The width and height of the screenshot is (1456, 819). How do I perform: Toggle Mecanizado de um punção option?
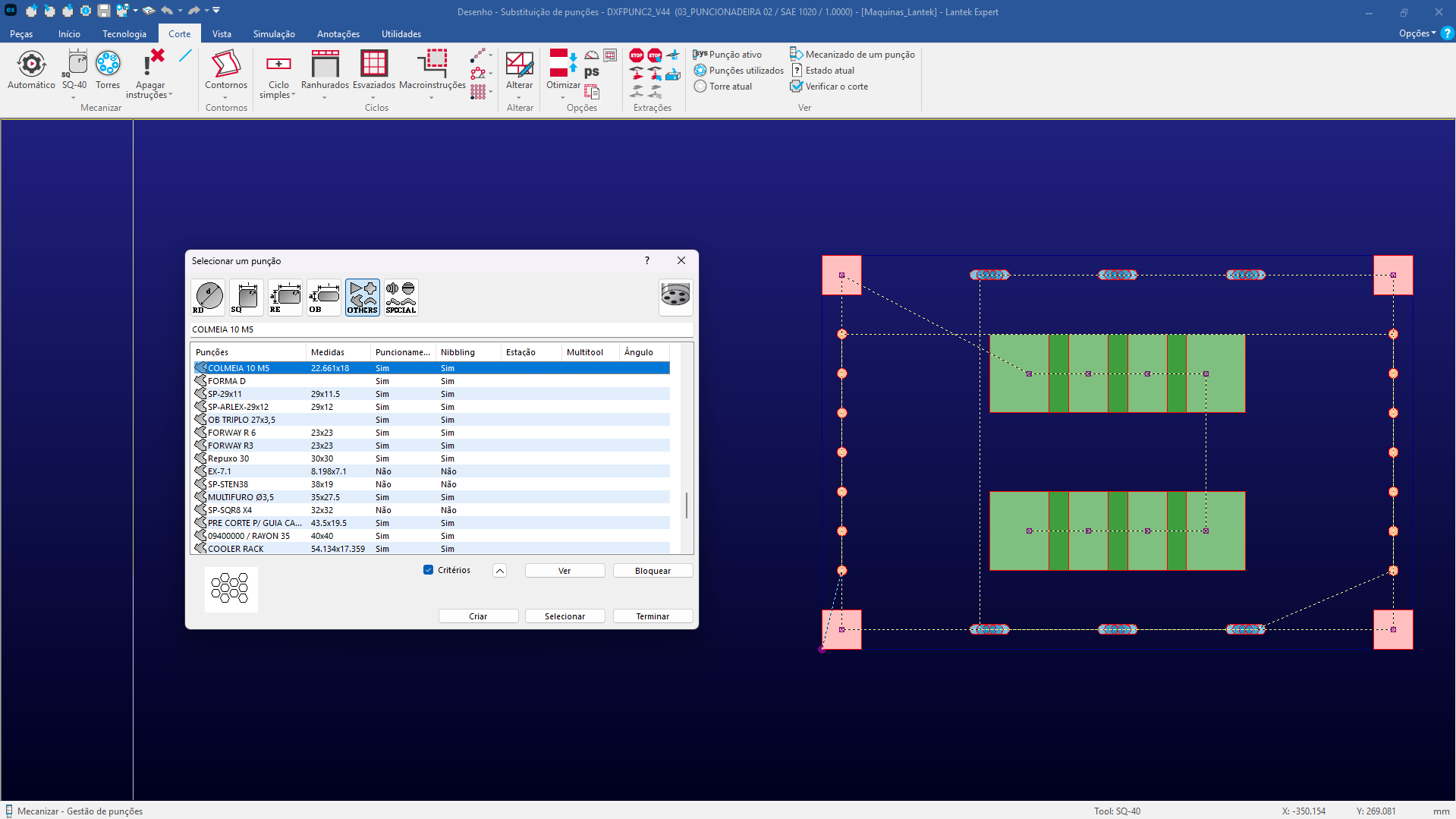coord(852,55)
